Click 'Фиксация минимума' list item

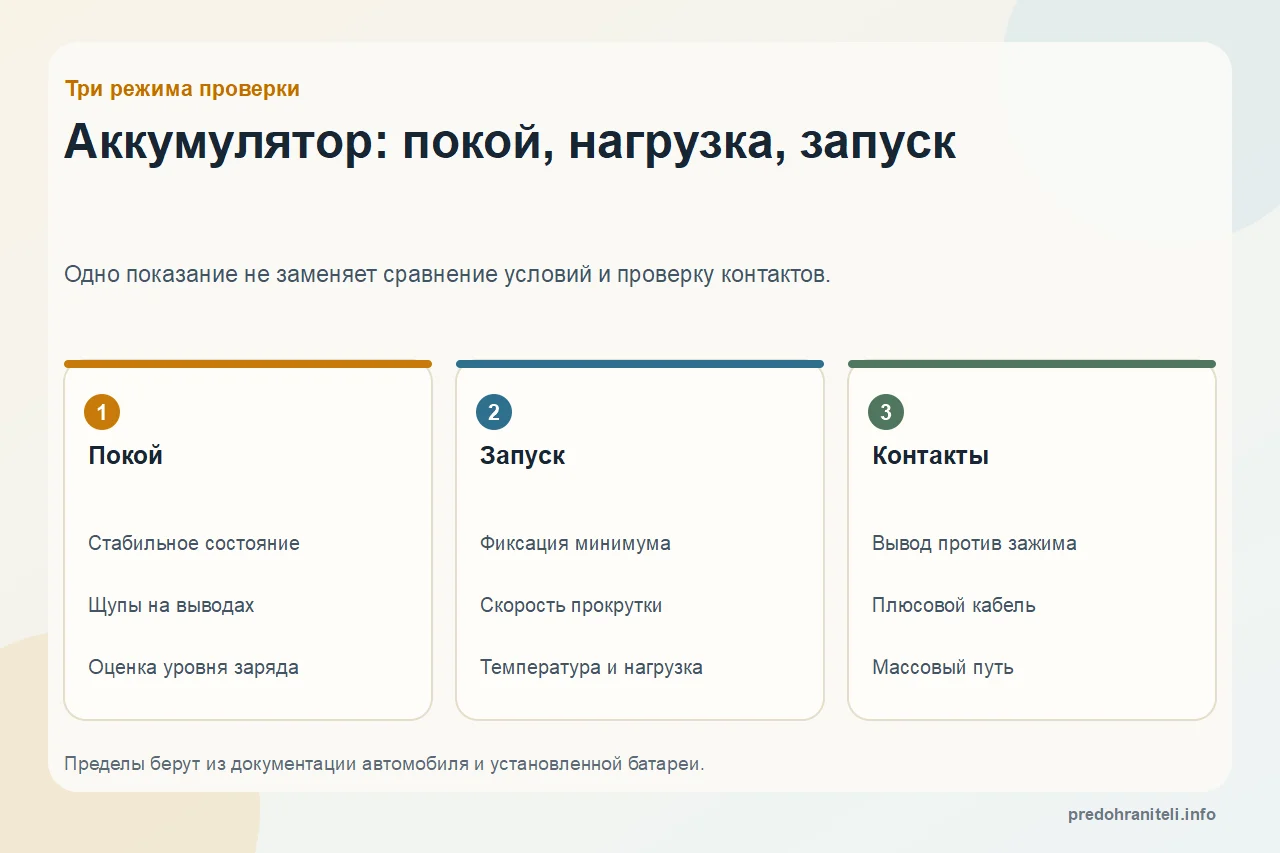click(575, 544)
